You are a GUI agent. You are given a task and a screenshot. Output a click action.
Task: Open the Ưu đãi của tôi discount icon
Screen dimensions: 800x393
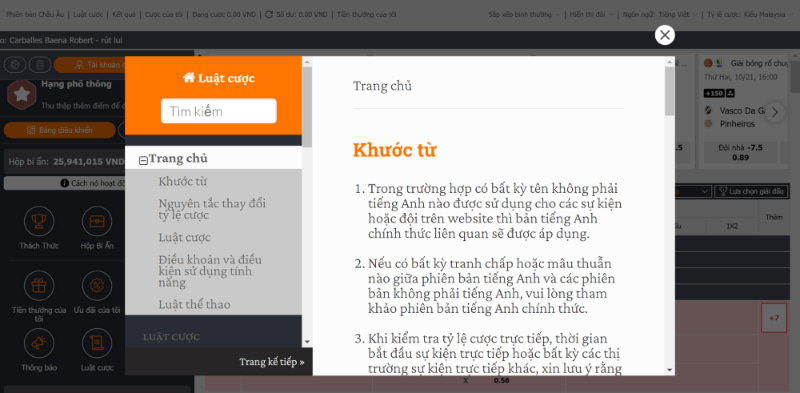pyautogui.click(x=97, y=286)
